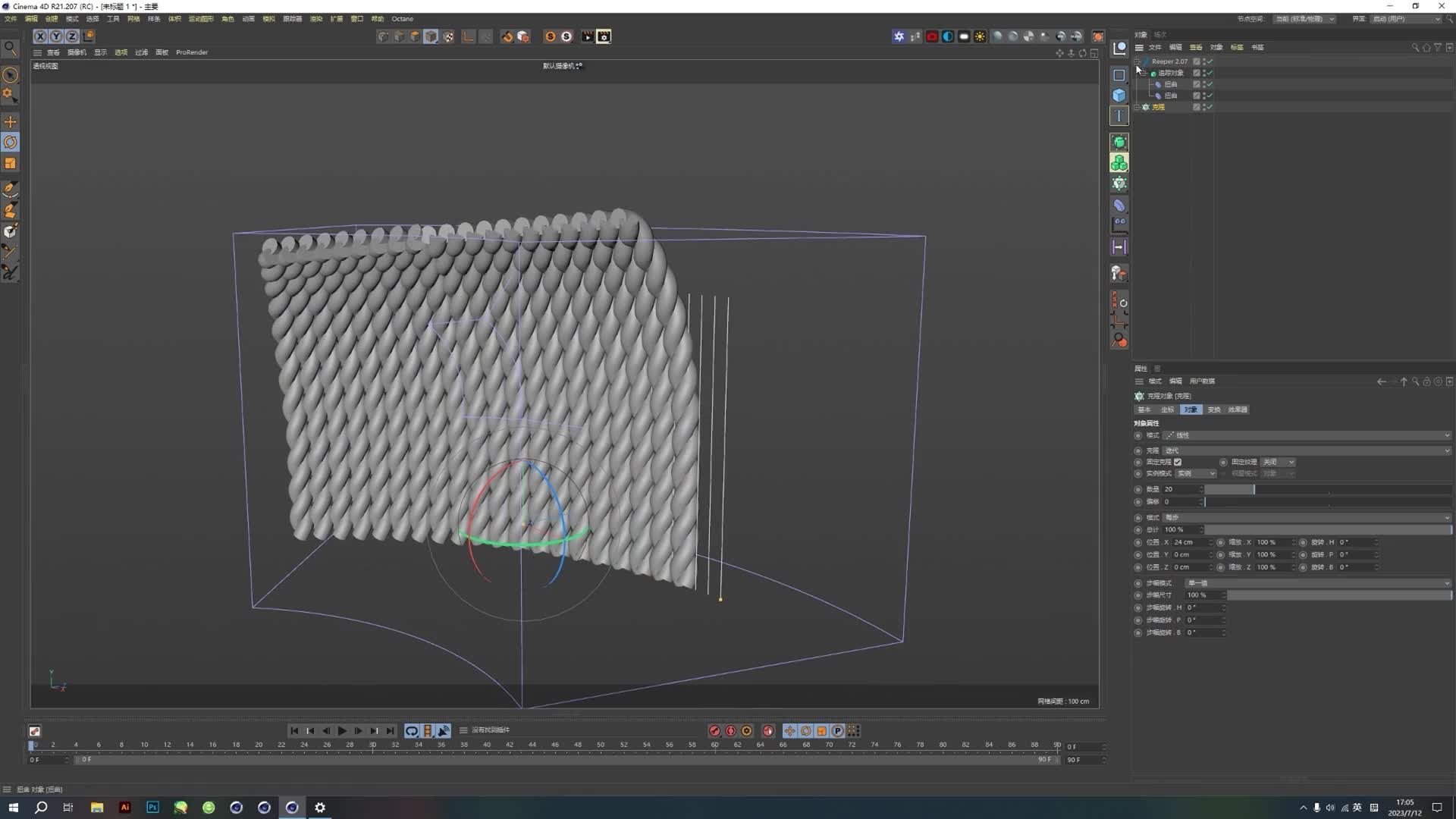Image resolution: width=1456 pixels, height=819 pixels.
Task: Expand the 克隆 tree node
Action: 1137,107
